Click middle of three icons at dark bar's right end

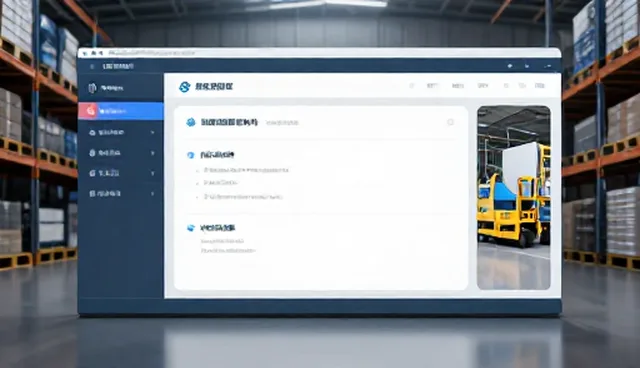pyautogui.click(x=527, y=66)
